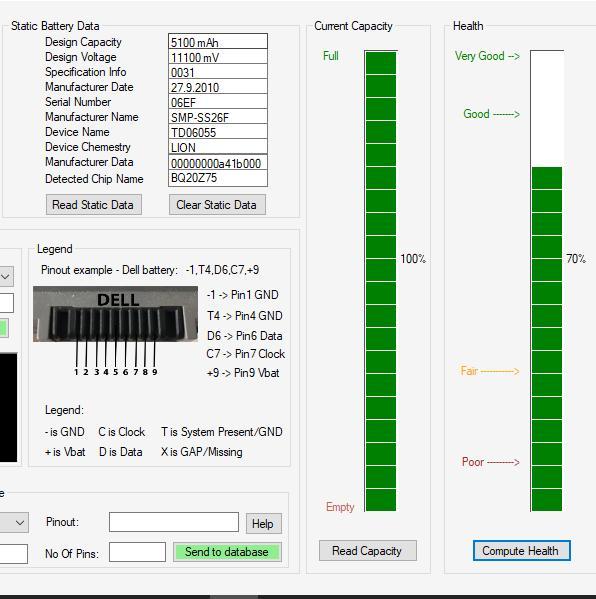Select the Manufacturer Name field SMP-SS26F
The width and height of the screenshot is (596, 599).
[218, 117]
